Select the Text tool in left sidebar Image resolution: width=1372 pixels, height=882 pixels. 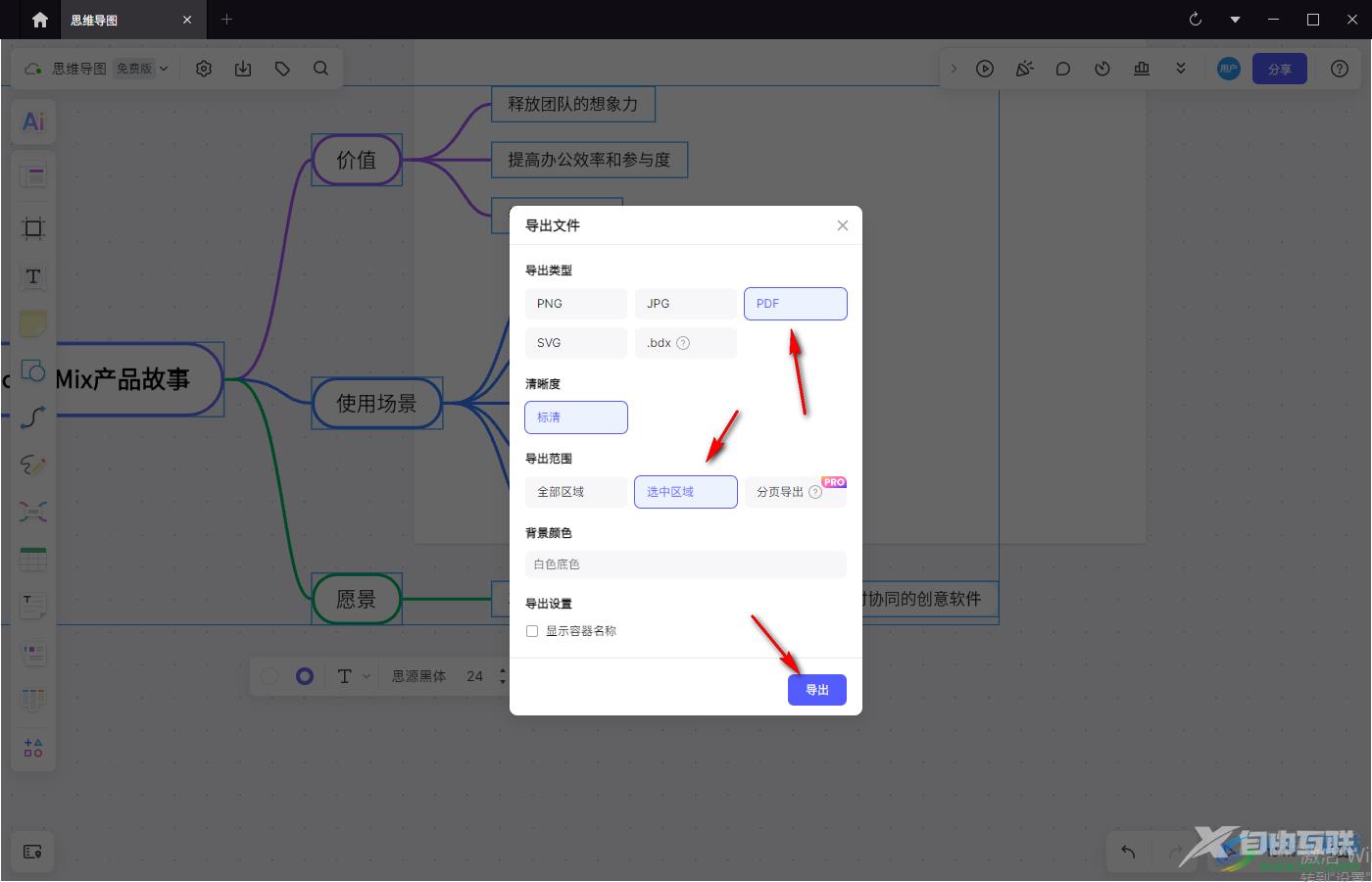pos(33,276)
